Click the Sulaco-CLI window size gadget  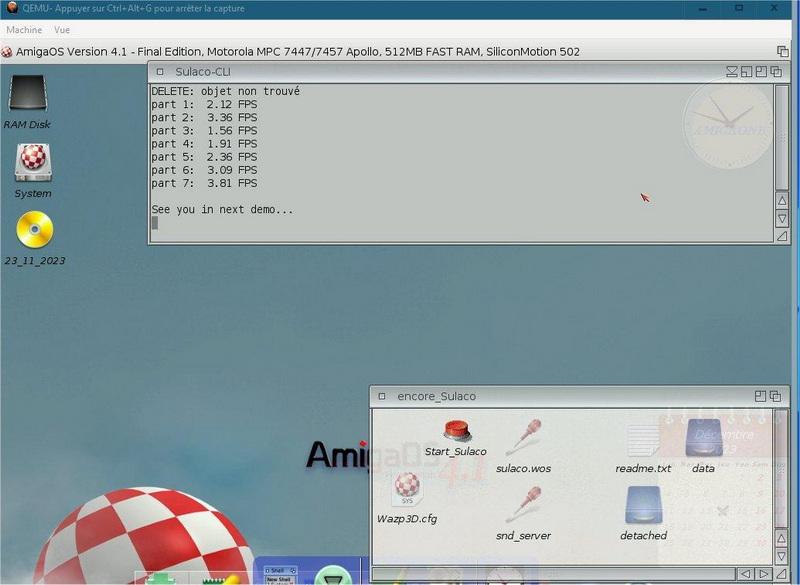tap(782, 236)
